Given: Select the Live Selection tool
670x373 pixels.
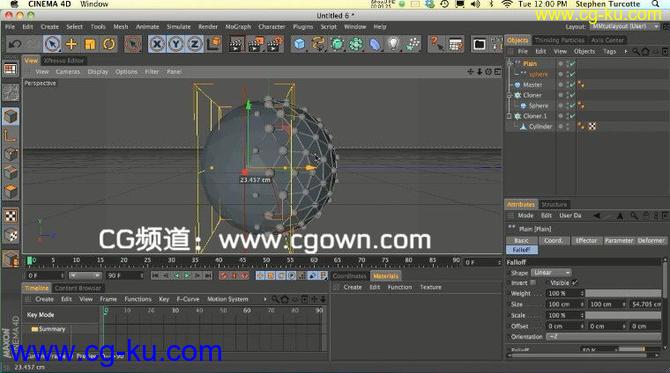Looking at the screenshot, I should (52, 44).
